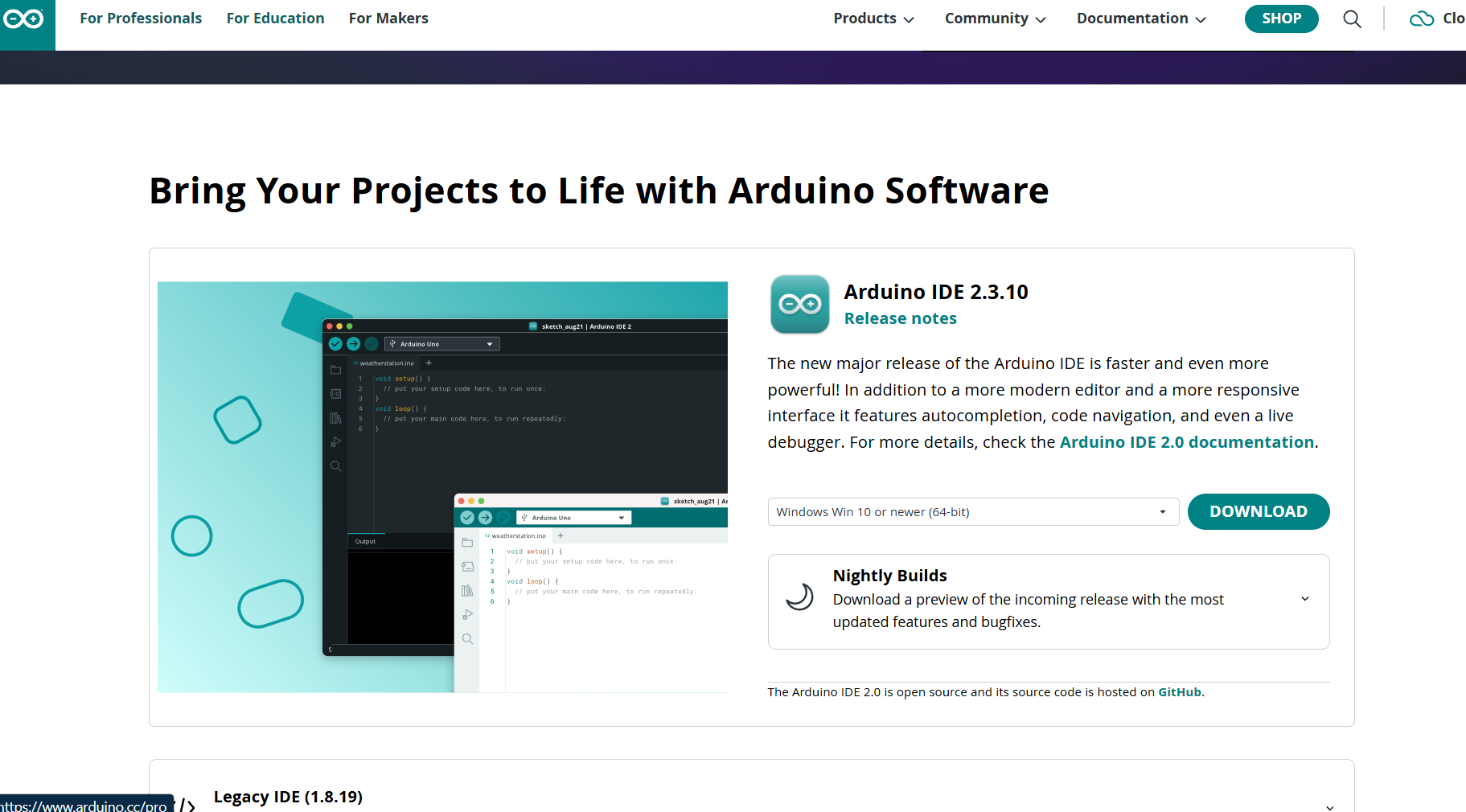1466x812 pixels.
Task: Click the Nightly Builds heading
Action: 889,576
